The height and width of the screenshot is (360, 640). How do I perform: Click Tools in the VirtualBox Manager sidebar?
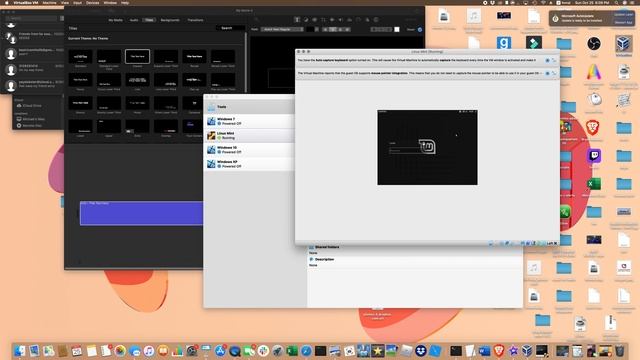(249, 107)
